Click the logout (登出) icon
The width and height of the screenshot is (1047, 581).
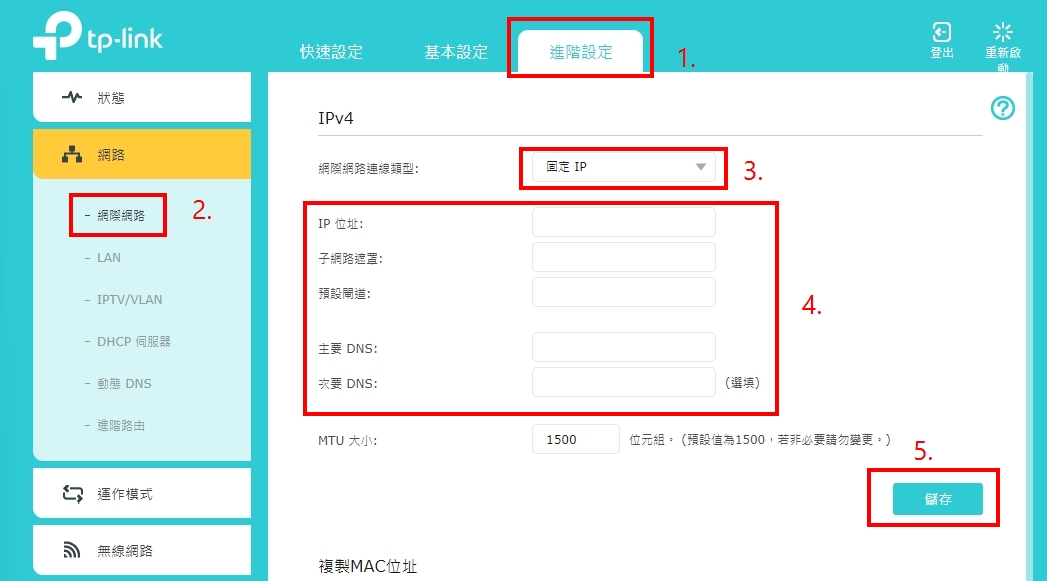point(941,32)
